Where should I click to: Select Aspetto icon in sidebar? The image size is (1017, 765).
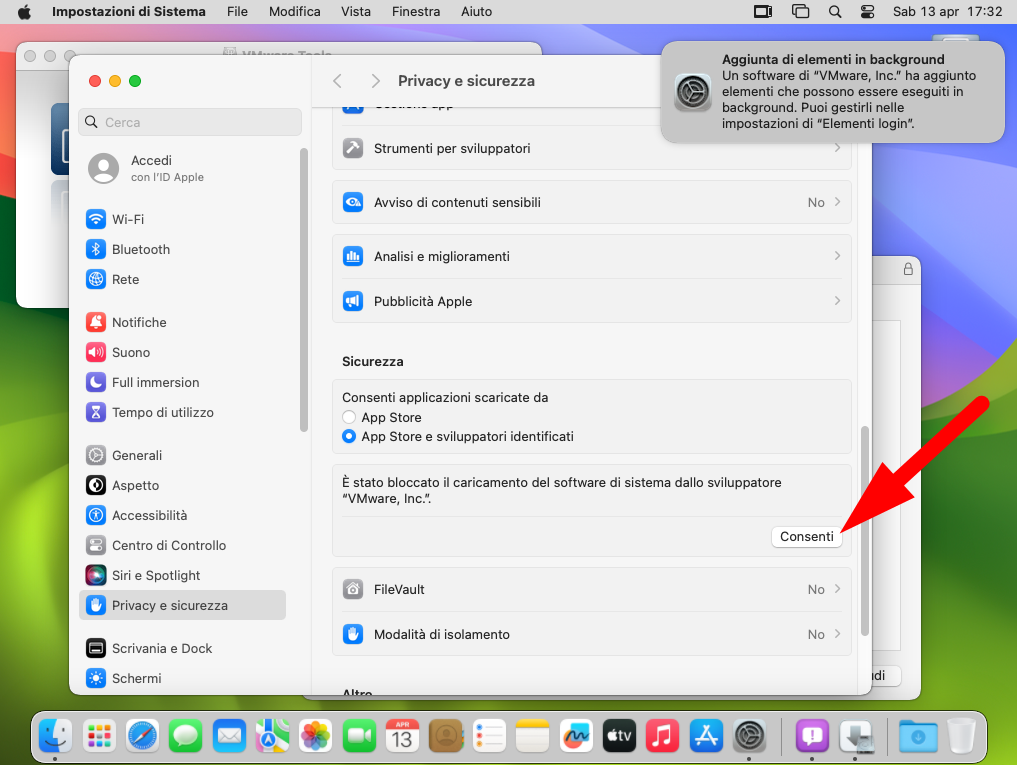pos(96,485)
